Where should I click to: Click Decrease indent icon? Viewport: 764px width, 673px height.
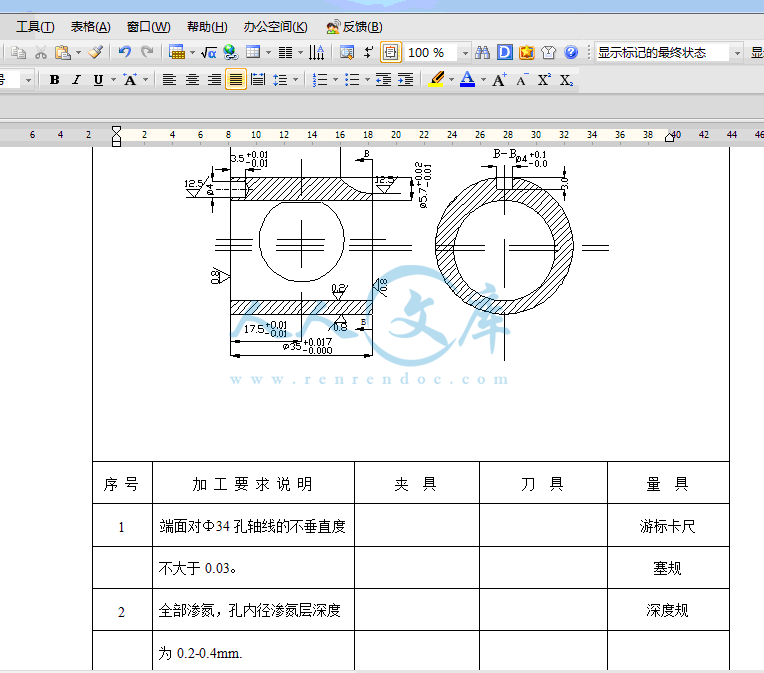pos(383,79)
